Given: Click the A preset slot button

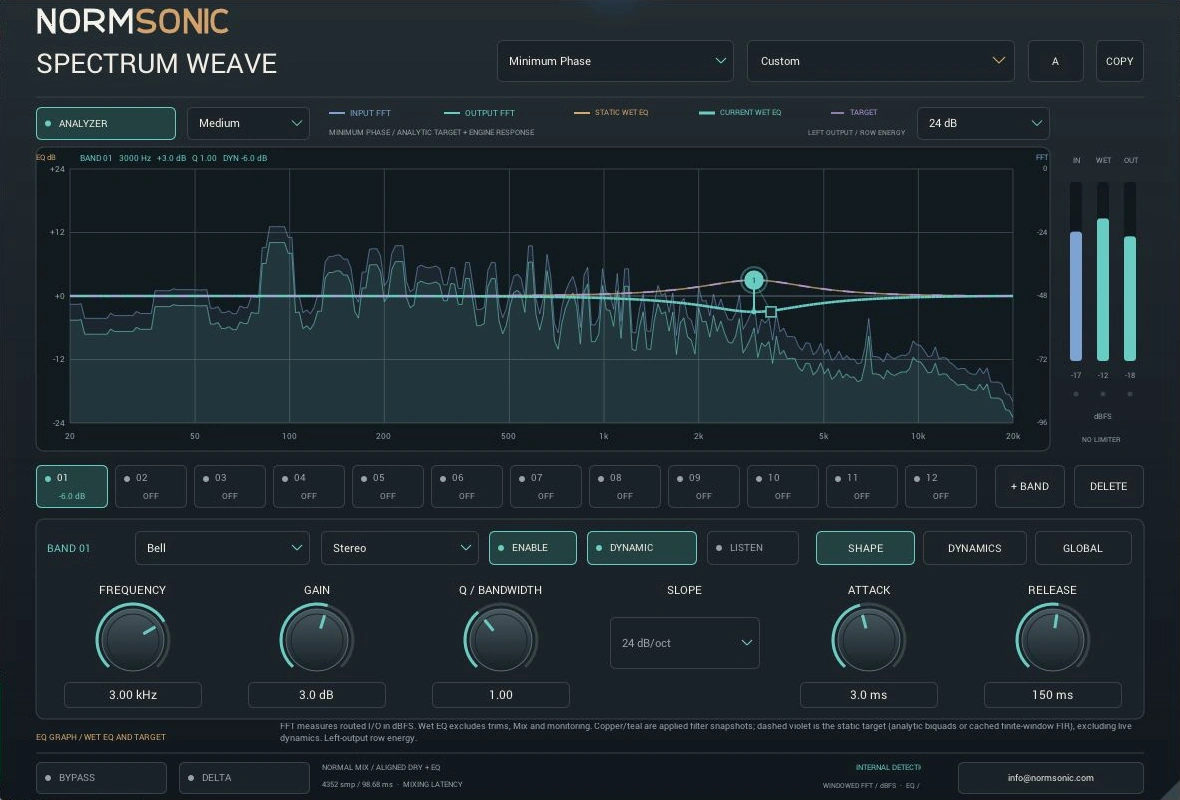Looking at the screenshot, I should click(x=1055, y=61).
